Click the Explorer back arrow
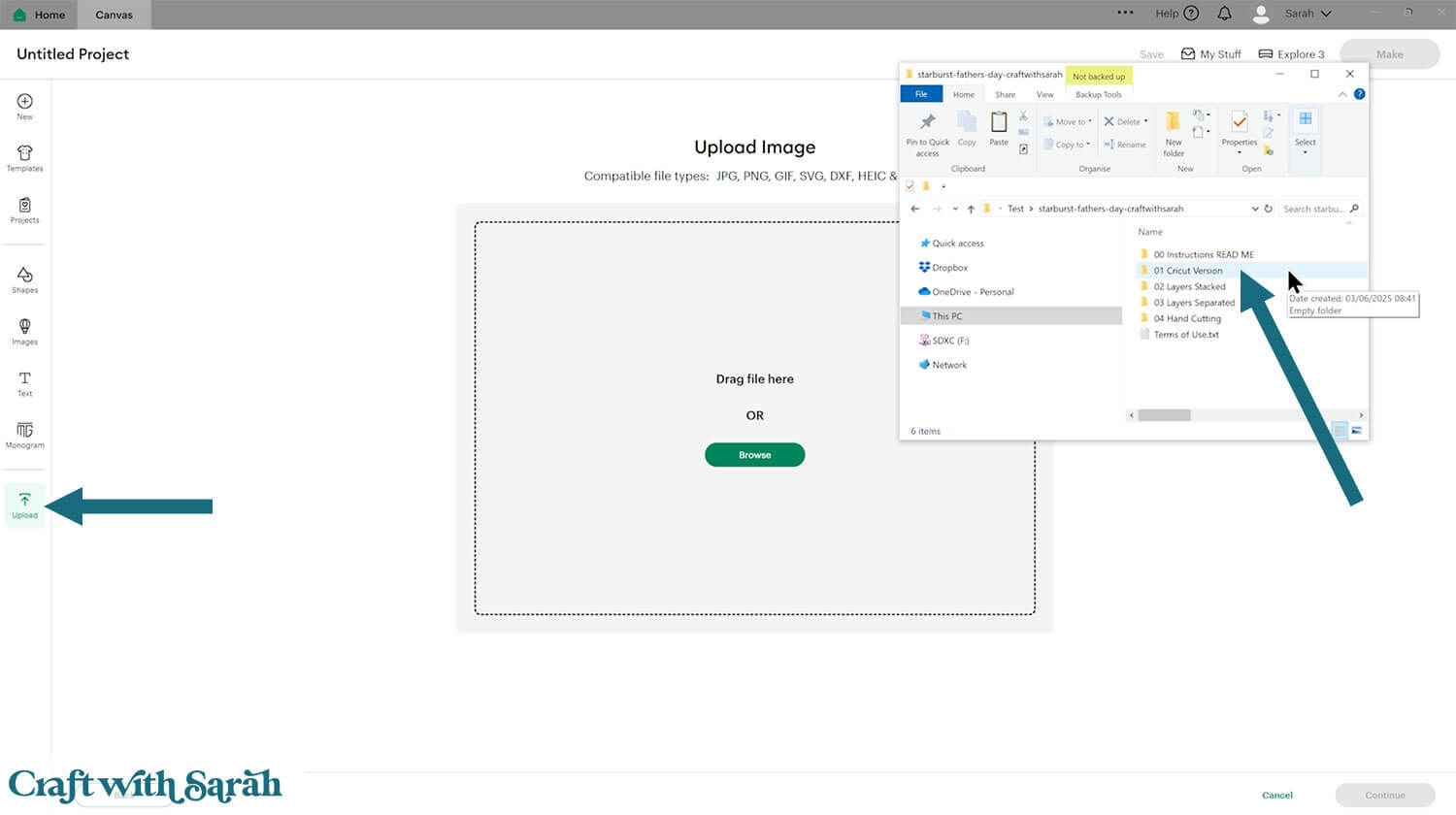Image resolution: width=1456 pixels, height=815 pixels. pos(915,209)
